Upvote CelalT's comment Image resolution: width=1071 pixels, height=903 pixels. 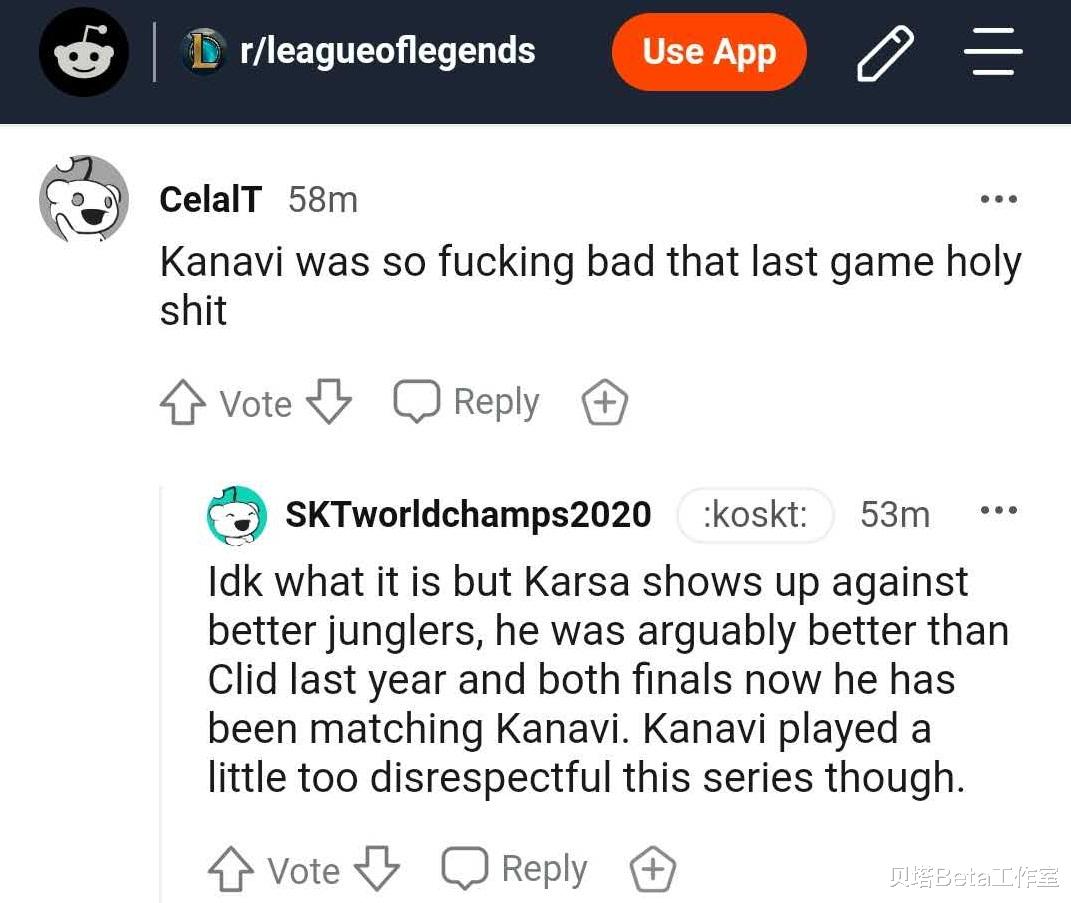[x=182, y=404]
